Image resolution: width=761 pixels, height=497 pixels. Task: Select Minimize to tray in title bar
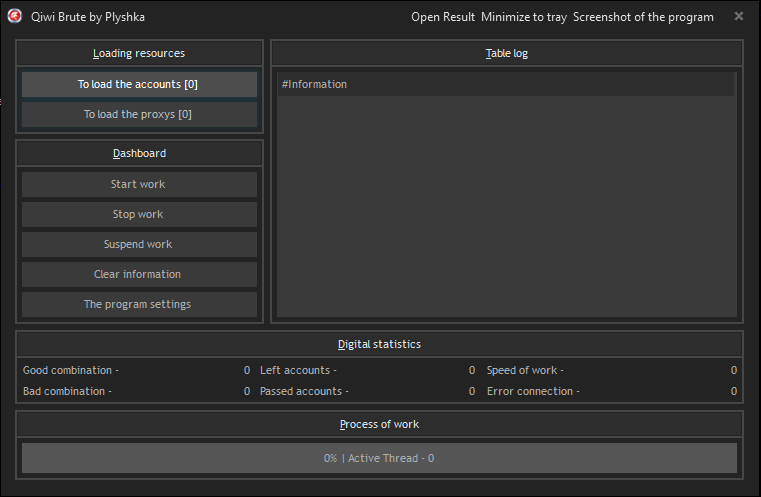523,17
